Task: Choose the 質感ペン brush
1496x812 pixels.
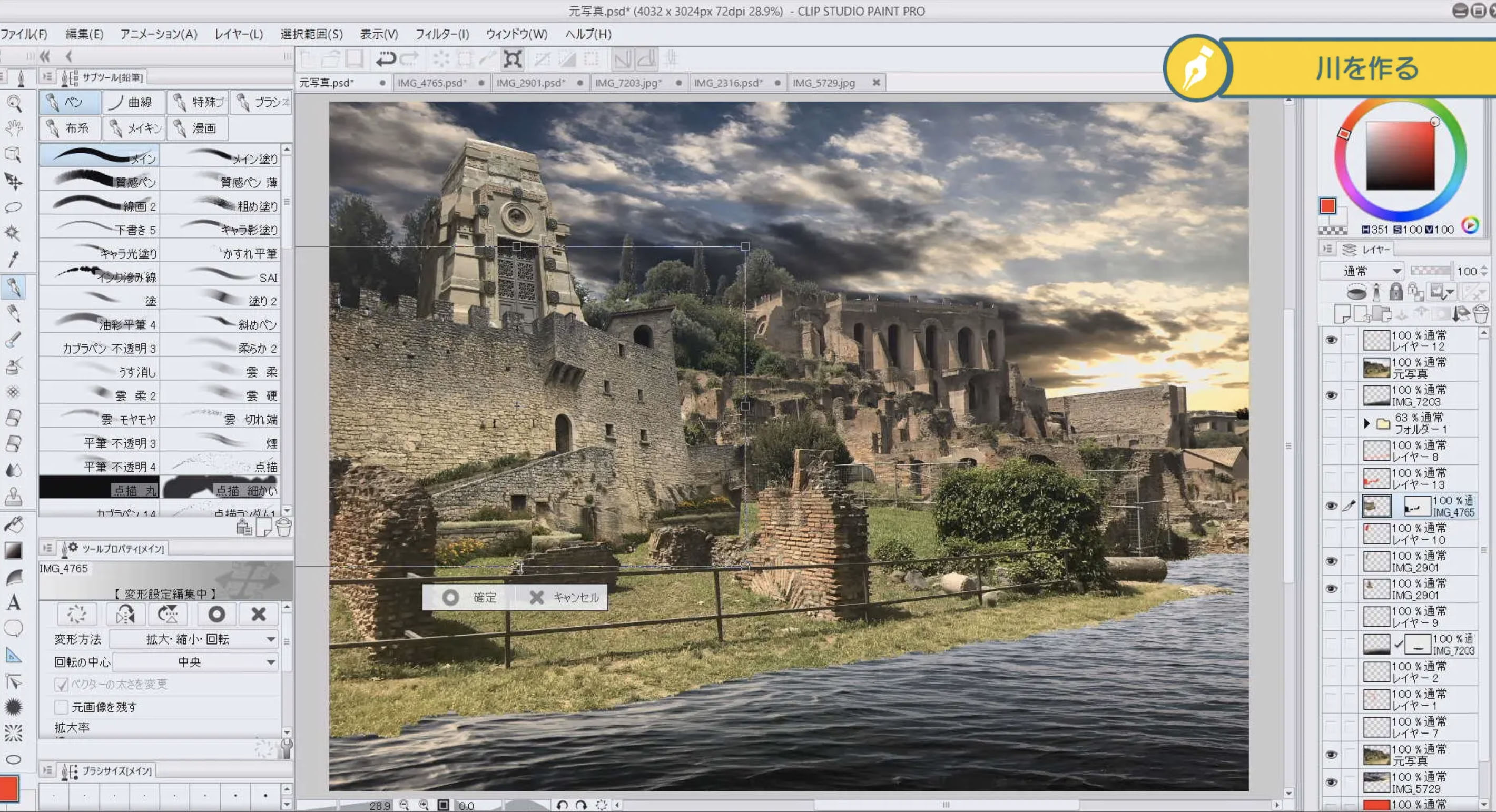Action: click(100, 181)
